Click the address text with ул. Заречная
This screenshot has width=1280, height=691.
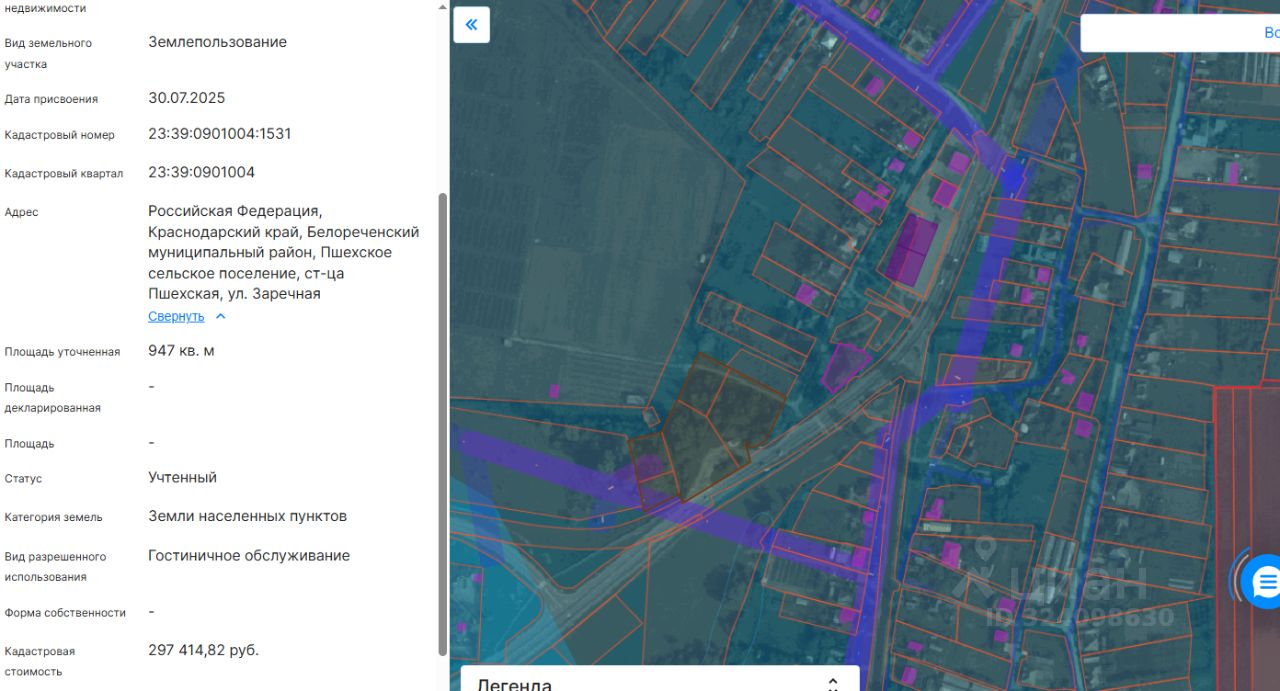click(284, 252)
